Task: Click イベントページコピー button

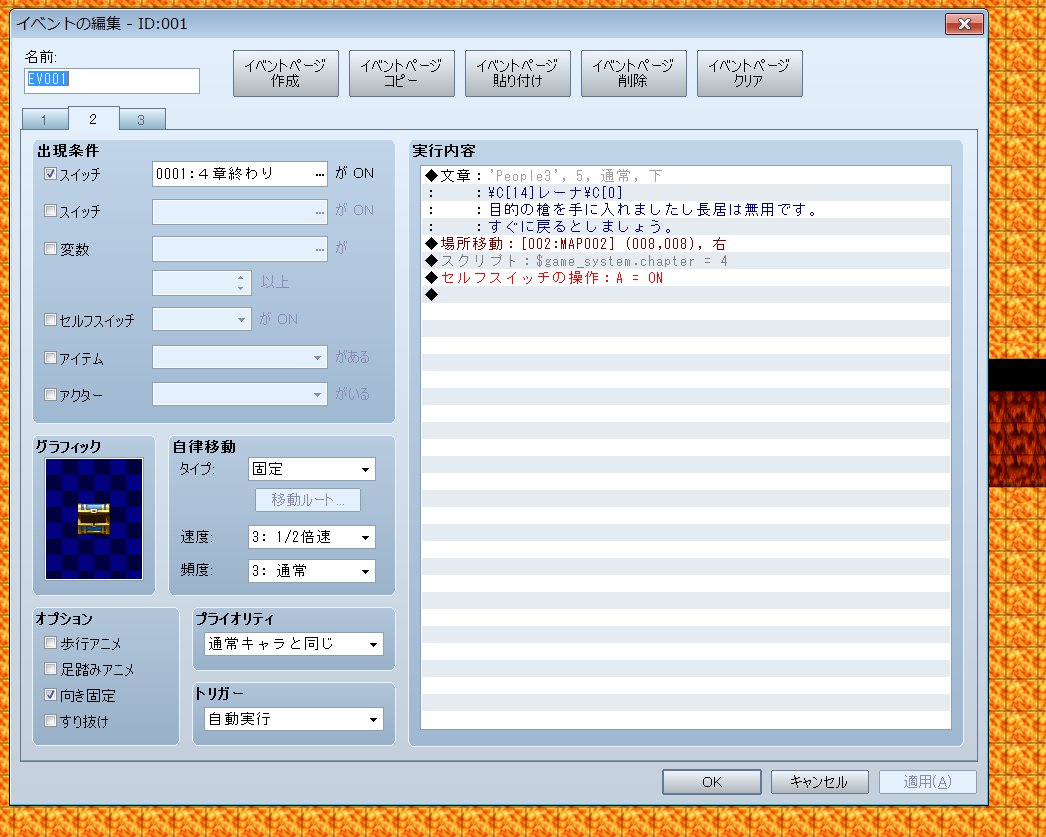Action: point(401,74)
